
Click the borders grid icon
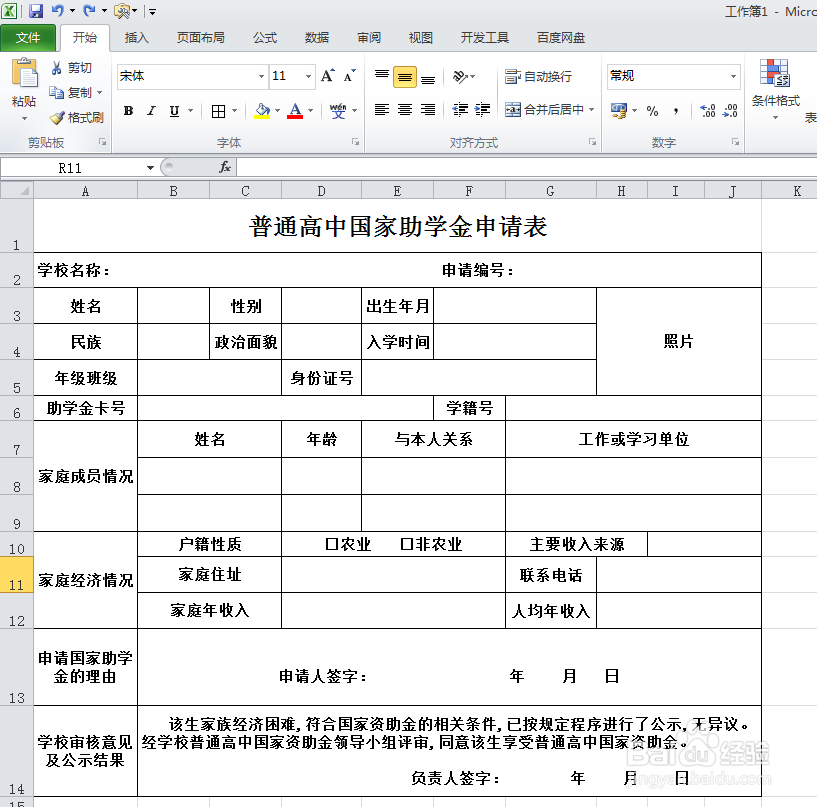click(x=218, y=111)
